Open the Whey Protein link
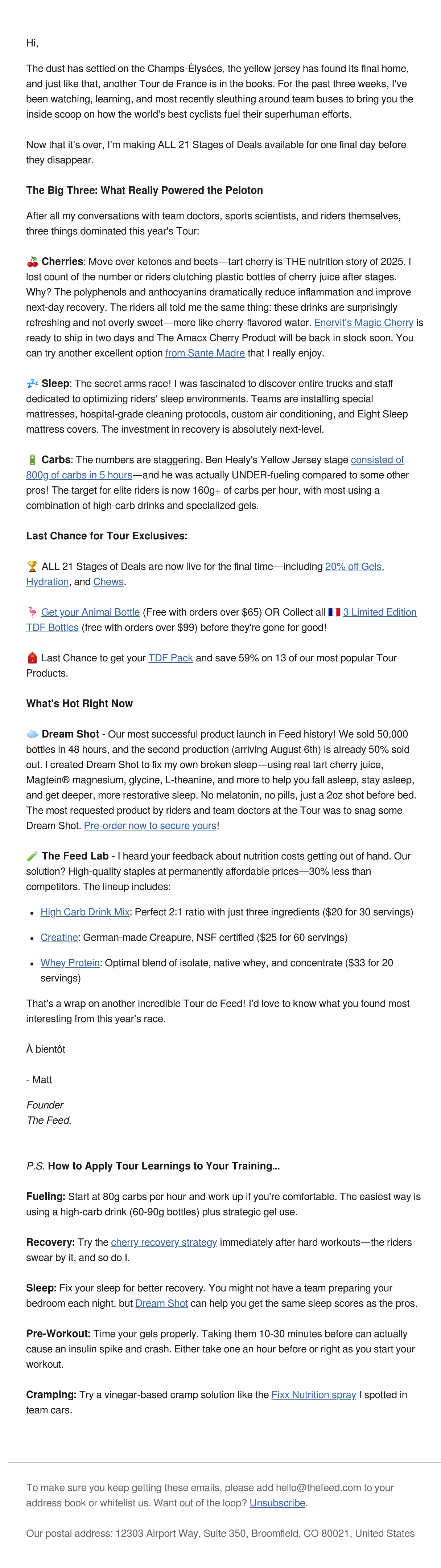441x1568 pixels. click(x=70, y=962)
